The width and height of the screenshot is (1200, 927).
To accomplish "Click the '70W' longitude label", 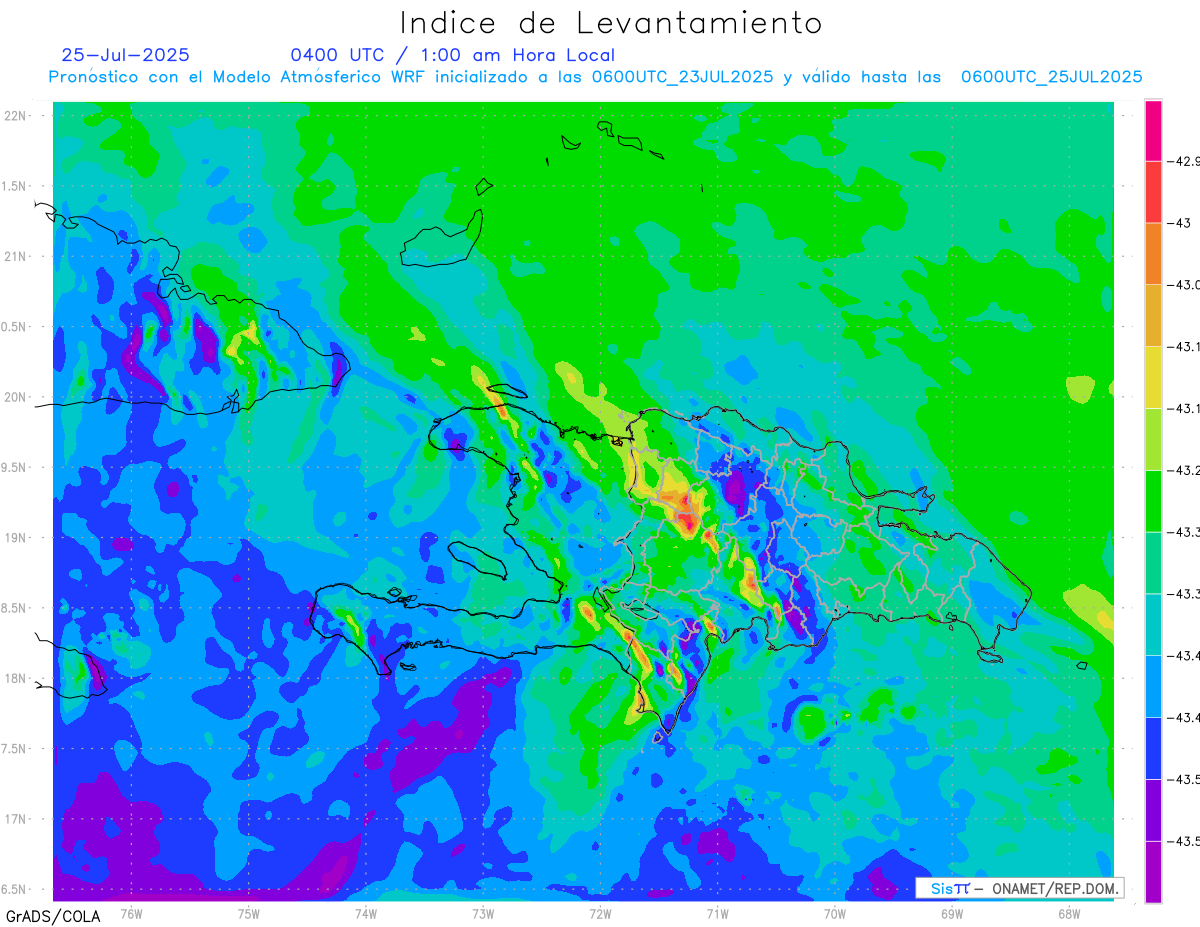I will click(835, 913).
